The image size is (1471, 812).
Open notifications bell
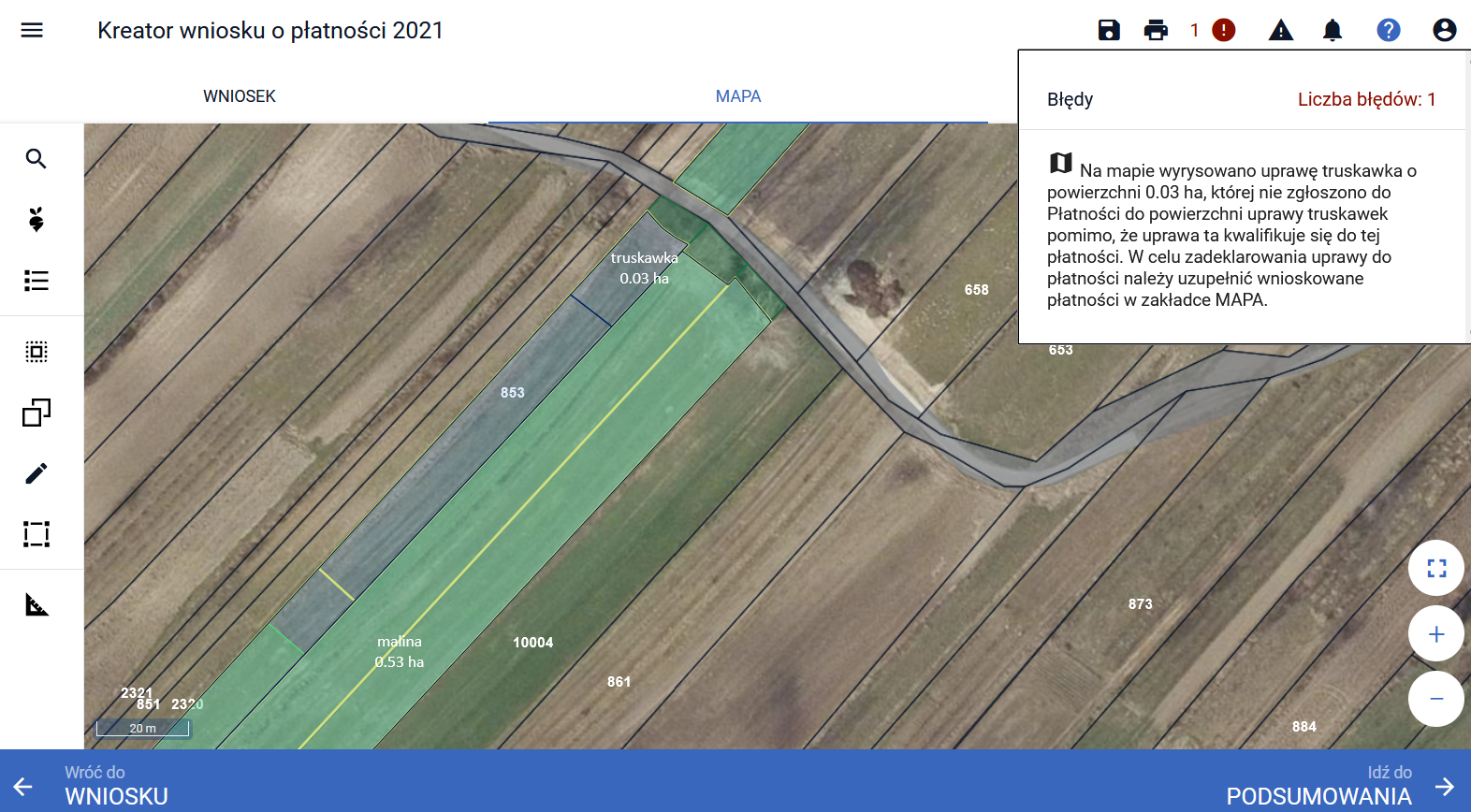click(x=1333, y=30)
